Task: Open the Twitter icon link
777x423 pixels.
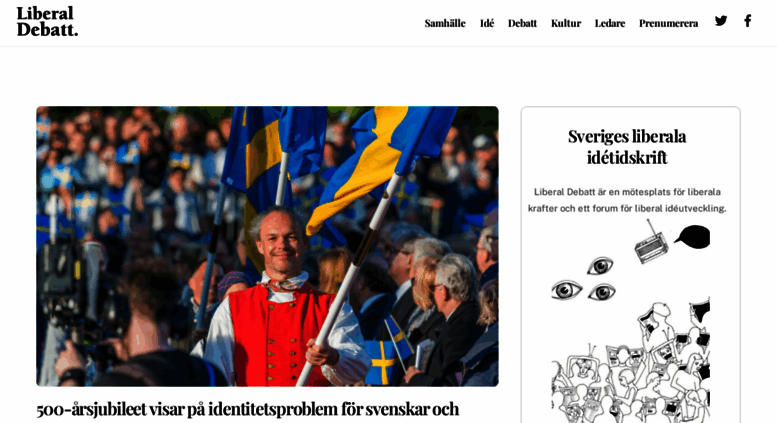Action: click(721, 21)
